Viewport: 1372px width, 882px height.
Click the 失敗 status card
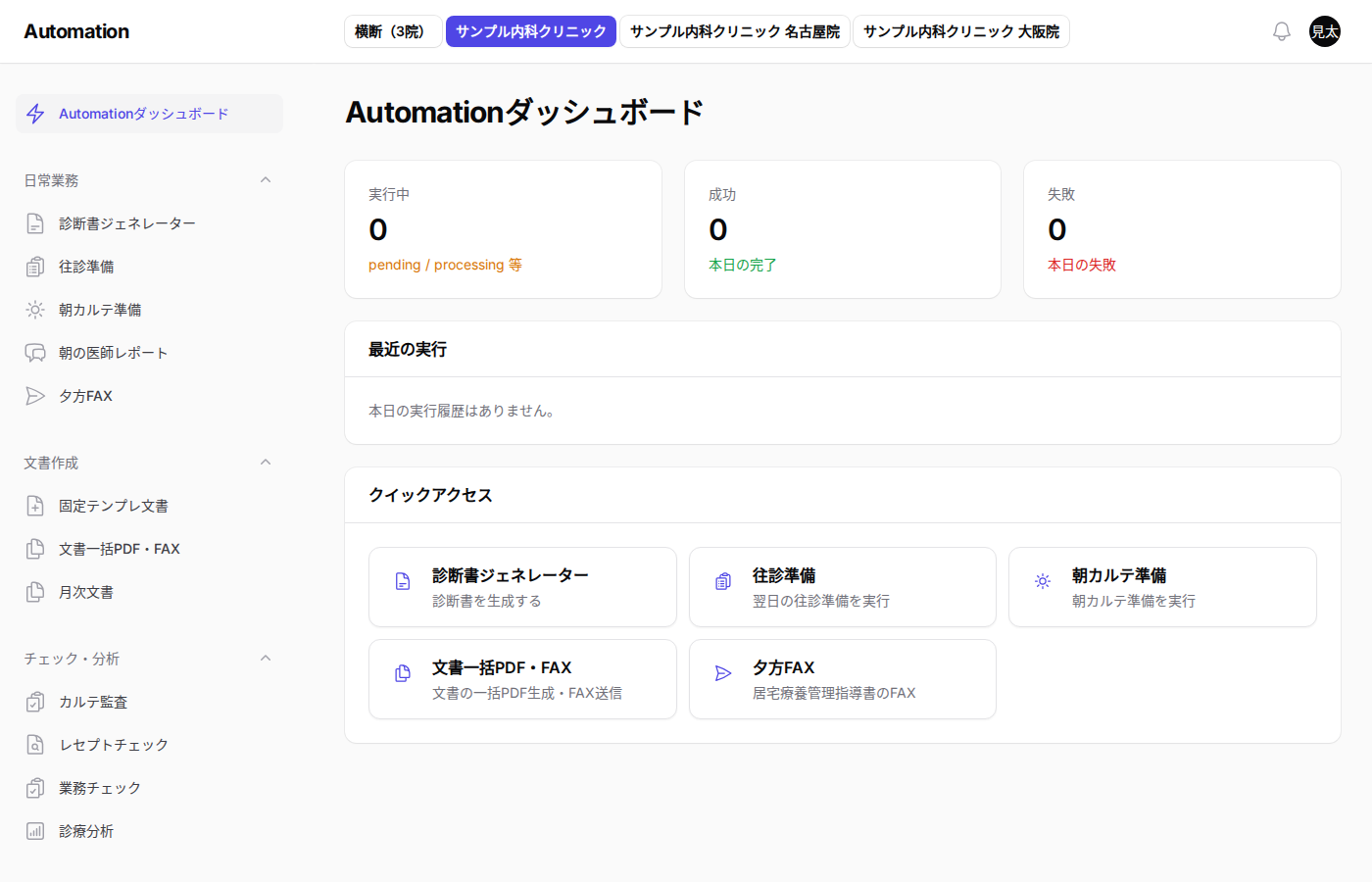1182,229
